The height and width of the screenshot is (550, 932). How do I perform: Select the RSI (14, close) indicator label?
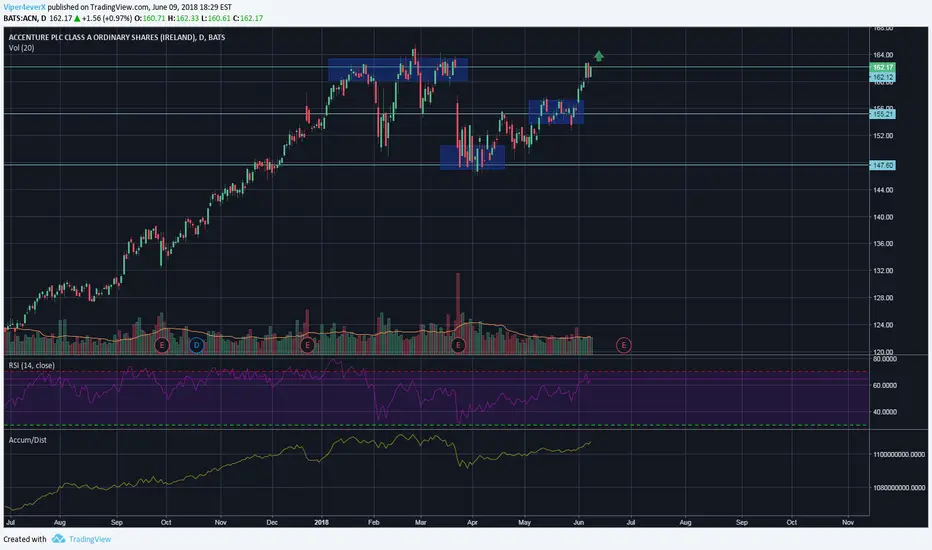pyautogui.click(x=32, y=365)
